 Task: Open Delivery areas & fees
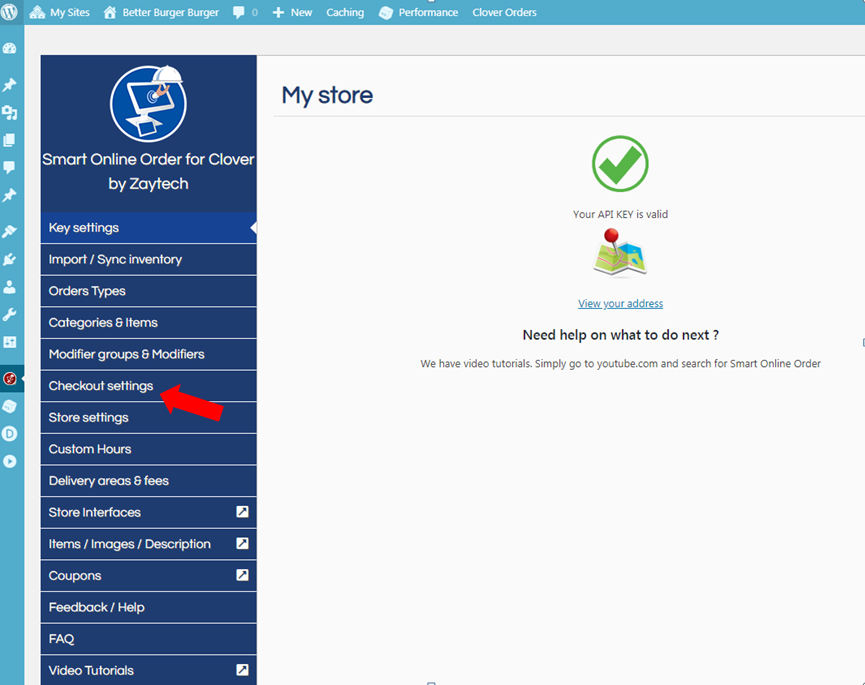148,480
